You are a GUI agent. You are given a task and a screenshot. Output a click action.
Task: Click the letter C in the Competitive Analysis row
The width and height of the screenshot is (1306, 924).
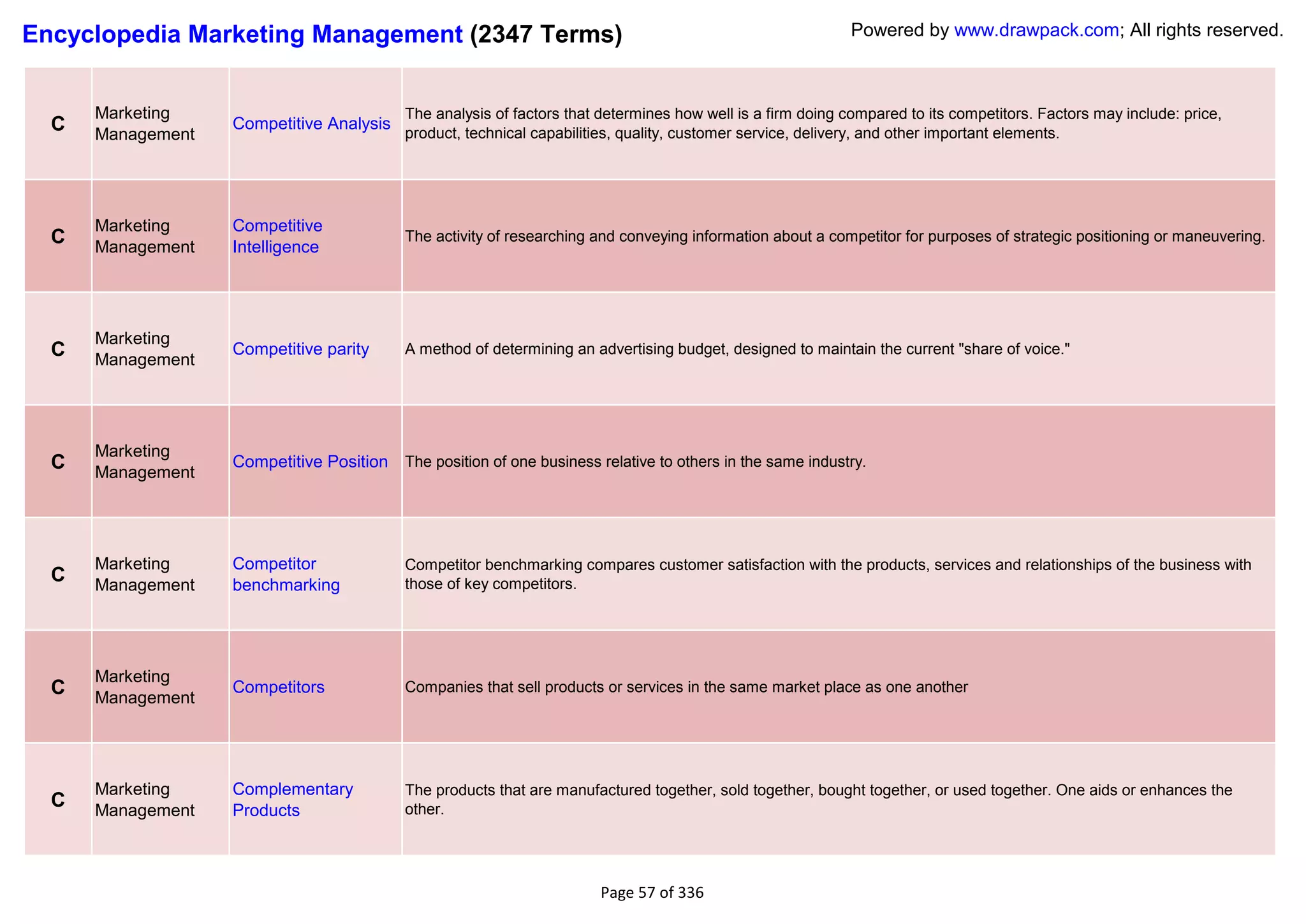[x=58, y=124]
